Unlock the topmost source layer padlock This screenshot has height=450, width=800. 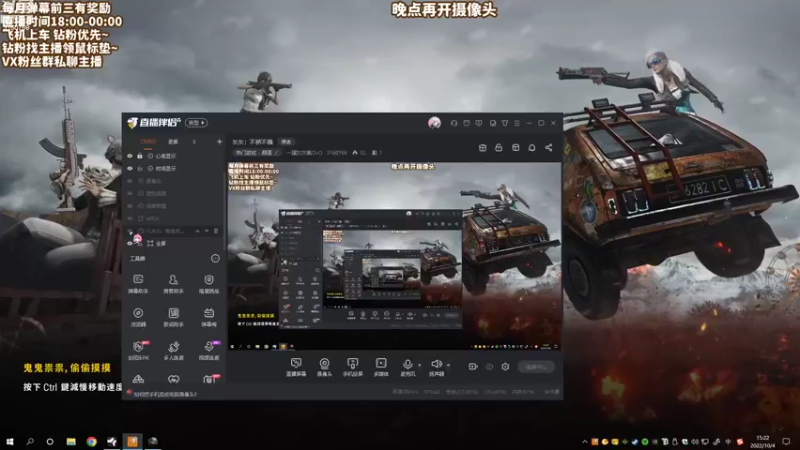[x=140, y=156]
